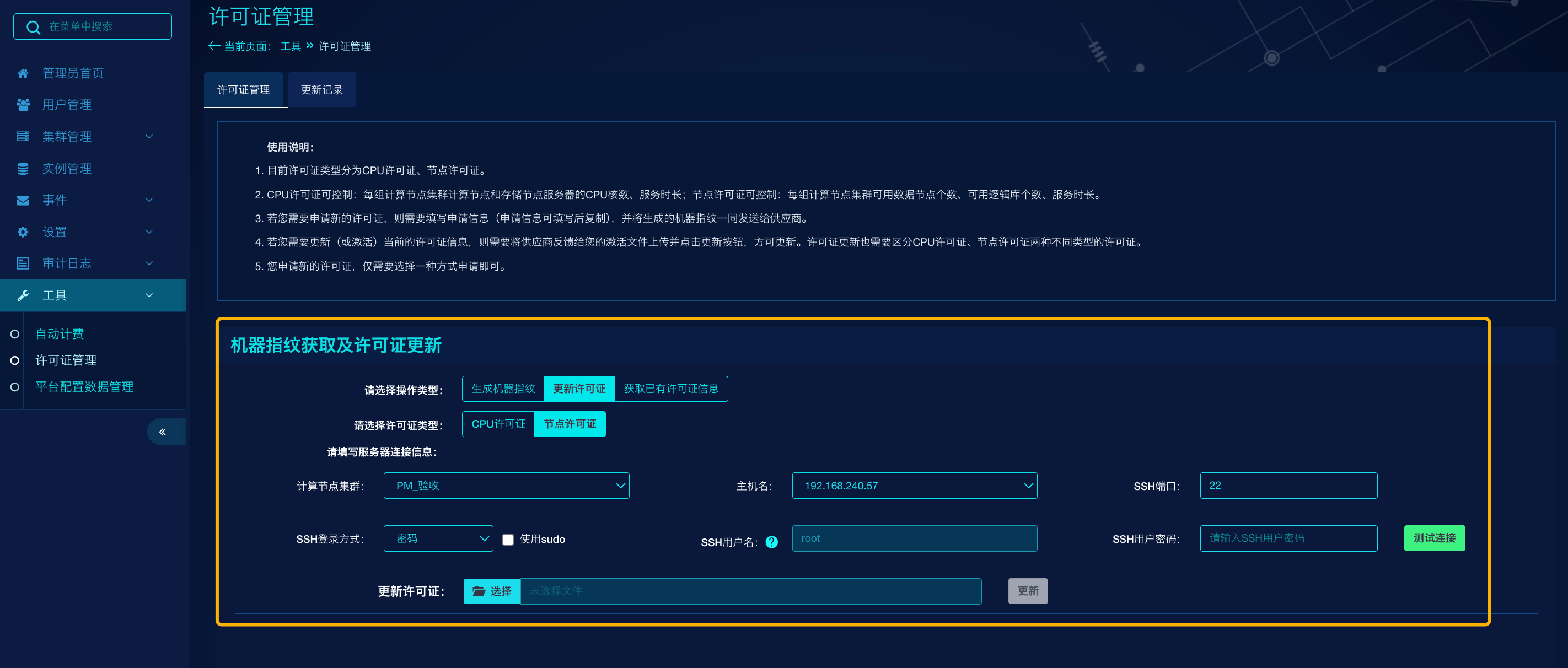Viewport: 1568px width, 668px height.
Task: Select 生成机器指纹 operation type
Action: point(503,389)
